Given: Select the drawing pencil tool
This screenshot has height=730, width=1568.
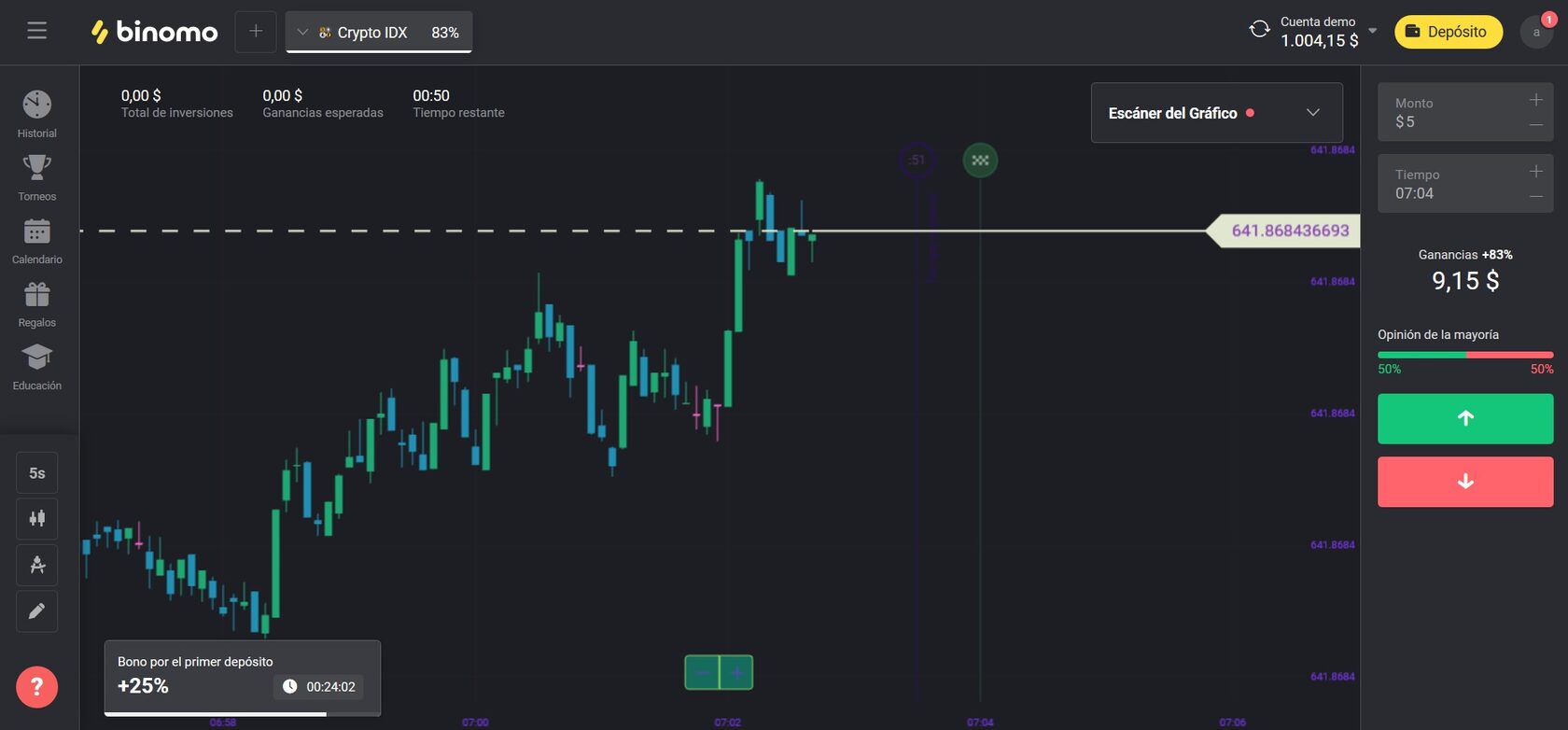Looking at the screenshot, I should tap(37, 611).
